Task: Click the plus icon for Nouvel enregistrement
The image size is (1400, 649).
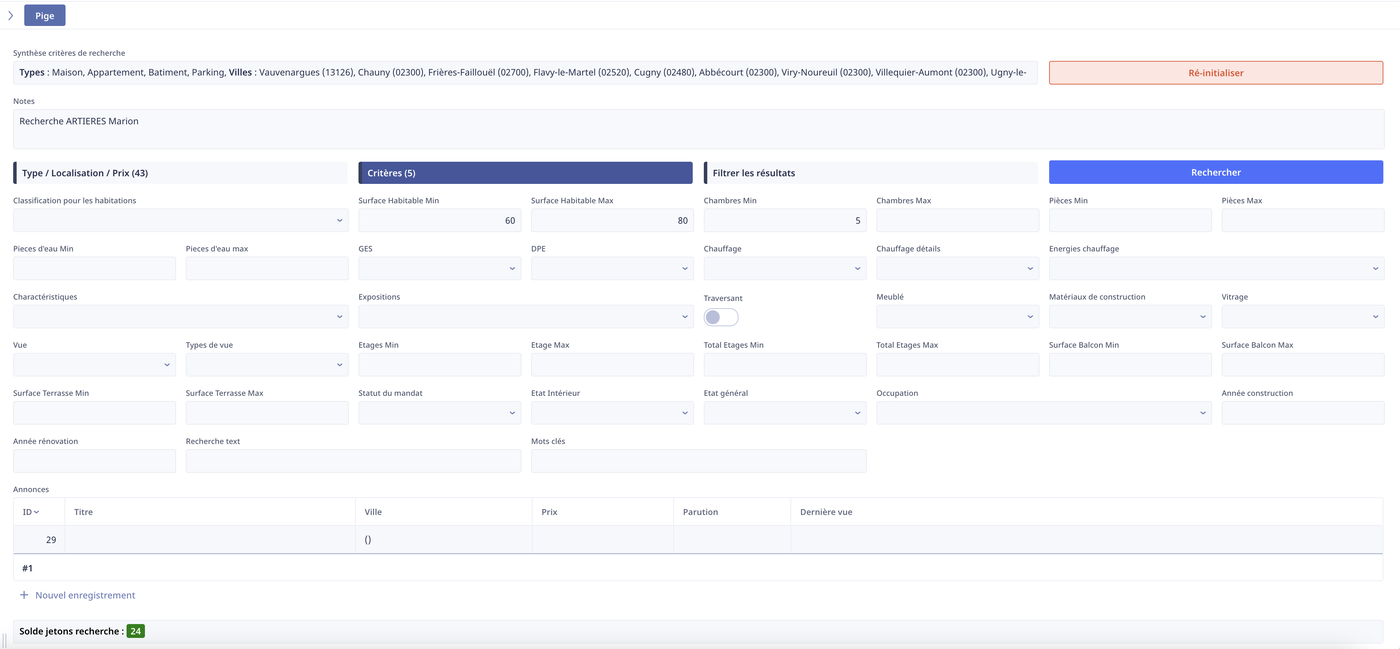Action: pyautogui.click(x=24, y=595)
